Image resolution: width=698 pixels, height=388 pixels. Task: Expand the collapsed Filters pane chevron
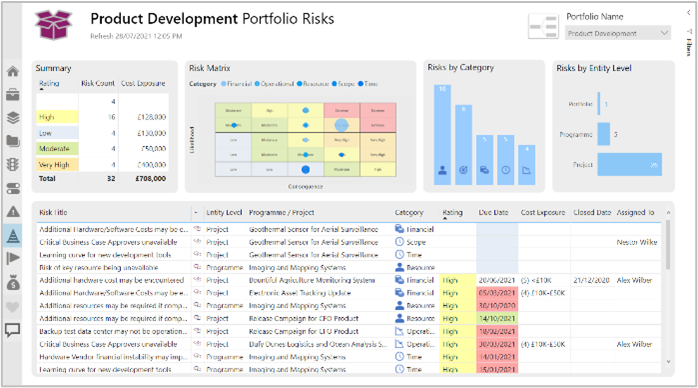point(689,13)
